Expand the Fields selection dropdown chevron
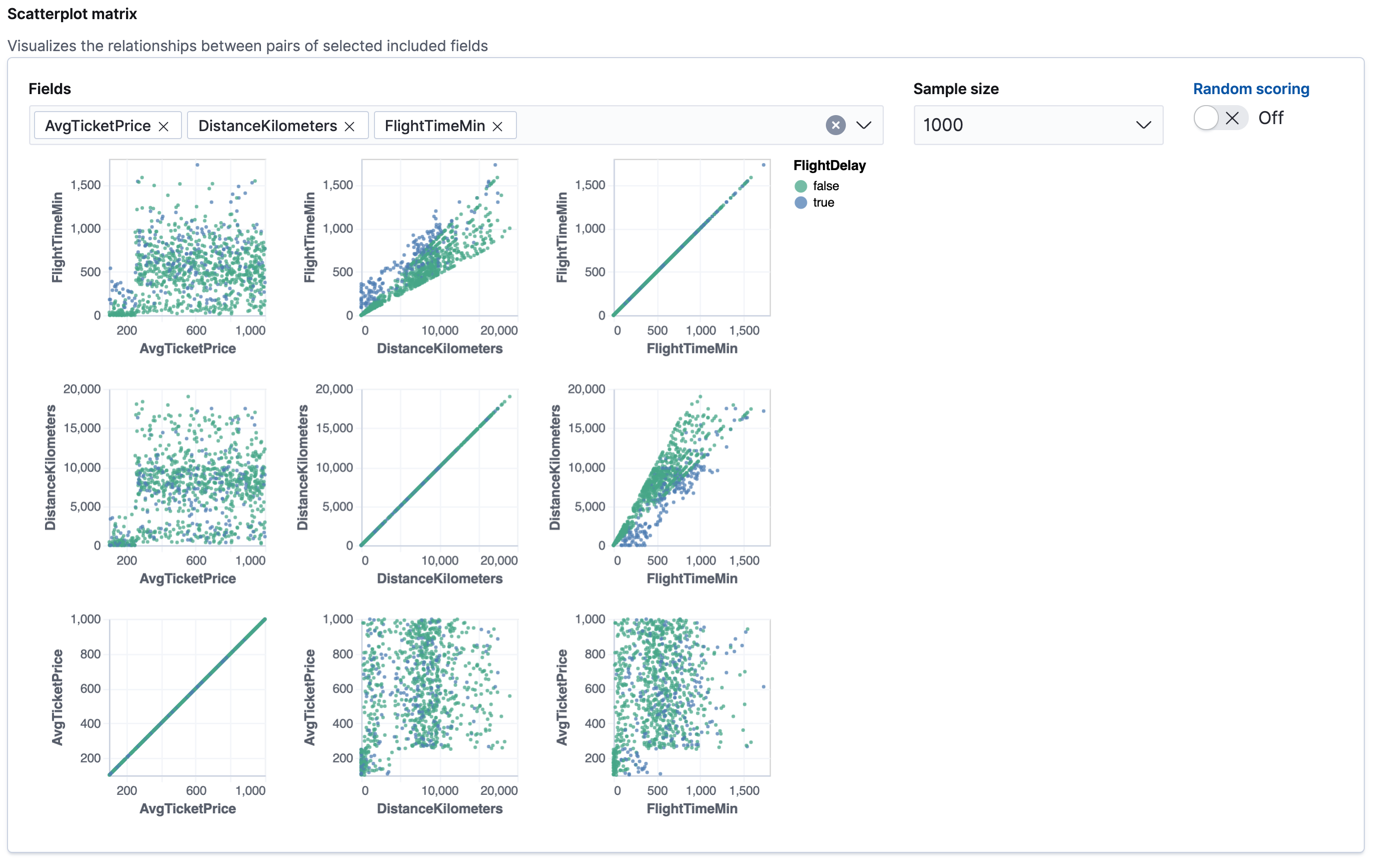This screenshot has height=859, width=1373. [863, 125]
